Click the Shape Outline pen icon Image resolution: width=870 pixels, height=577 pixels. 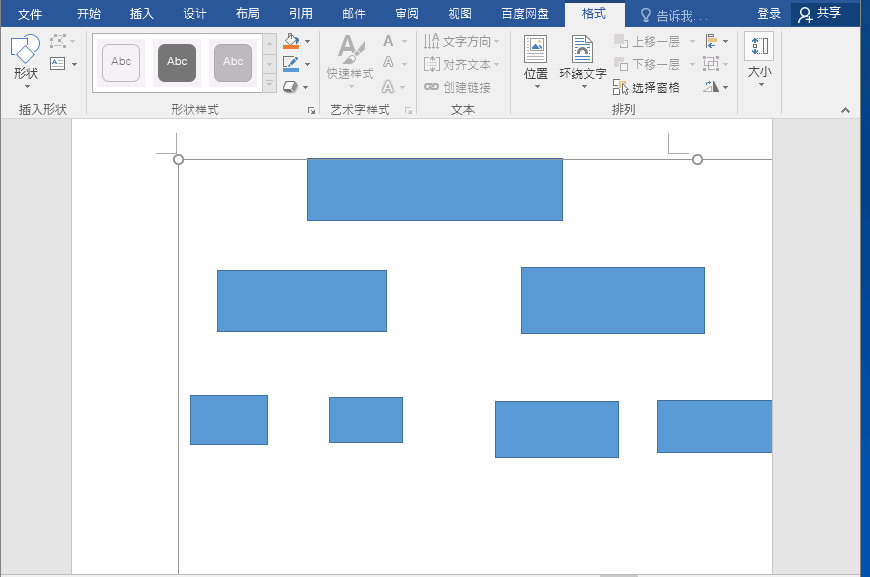coord(291,64)
